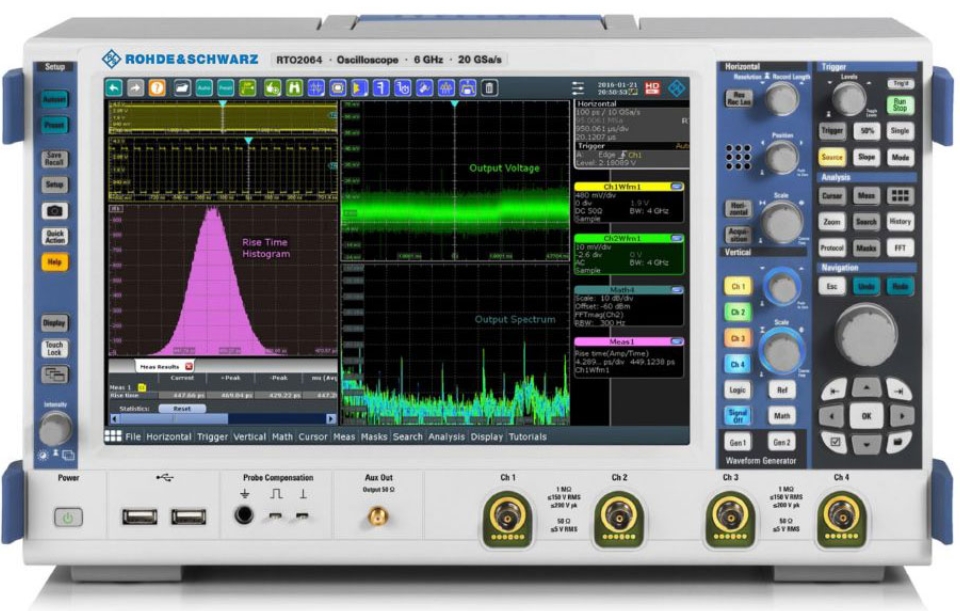Open the menu grid icon beside File

pos(114,437)
